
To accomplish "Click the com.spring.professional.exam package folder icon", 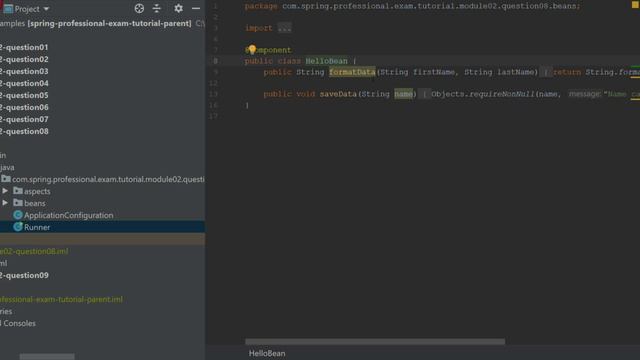I will pos(6,179).
